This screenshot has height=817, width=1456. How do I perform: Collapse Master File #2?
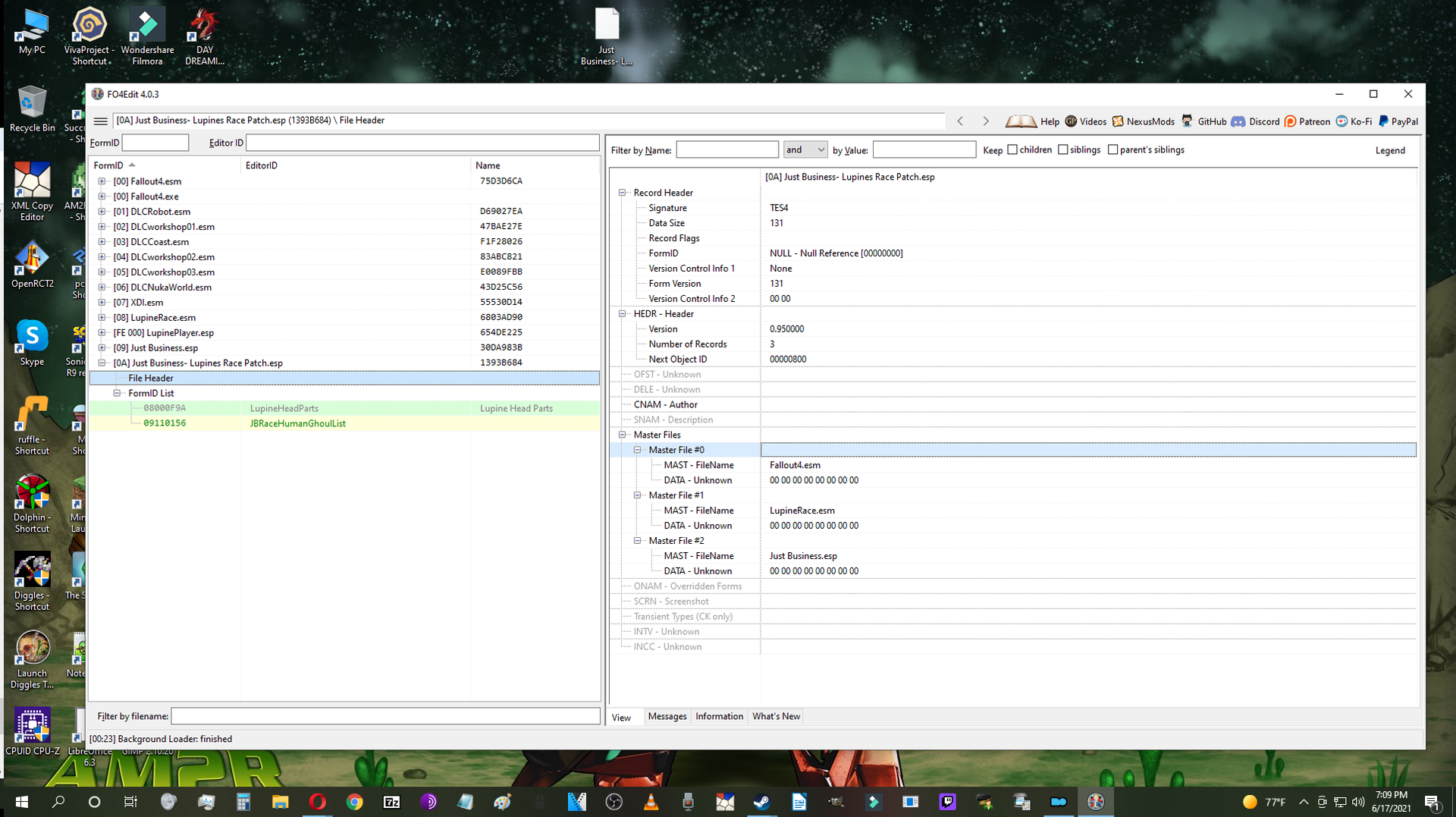(638, 541)
